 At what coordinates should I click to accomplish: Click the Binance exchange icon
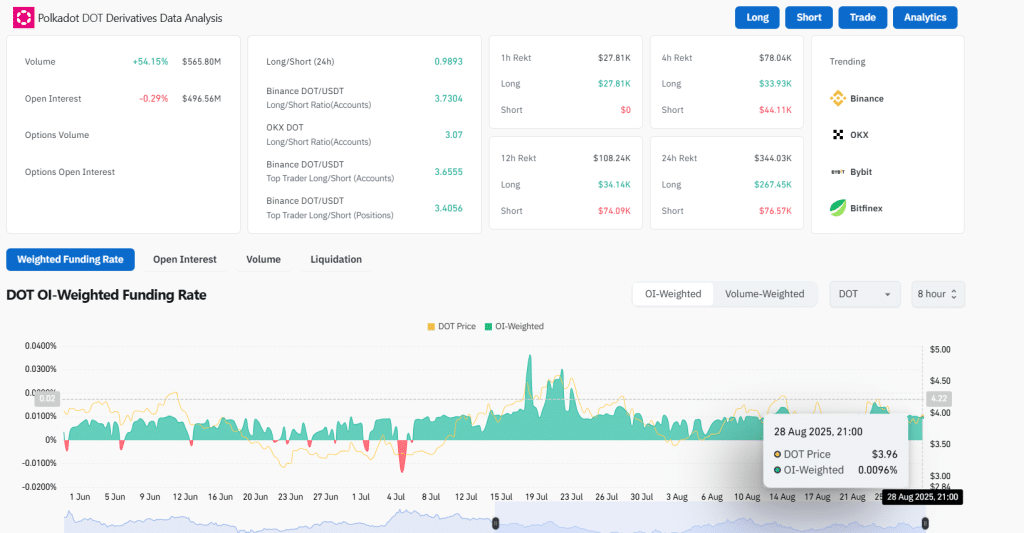point(838,98)
